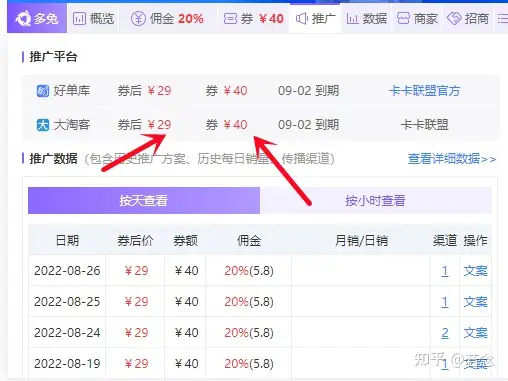The image size is (508, 381).
Task: Click the 券额 column header
Action: pyautogui.click(x=185, y=240)
